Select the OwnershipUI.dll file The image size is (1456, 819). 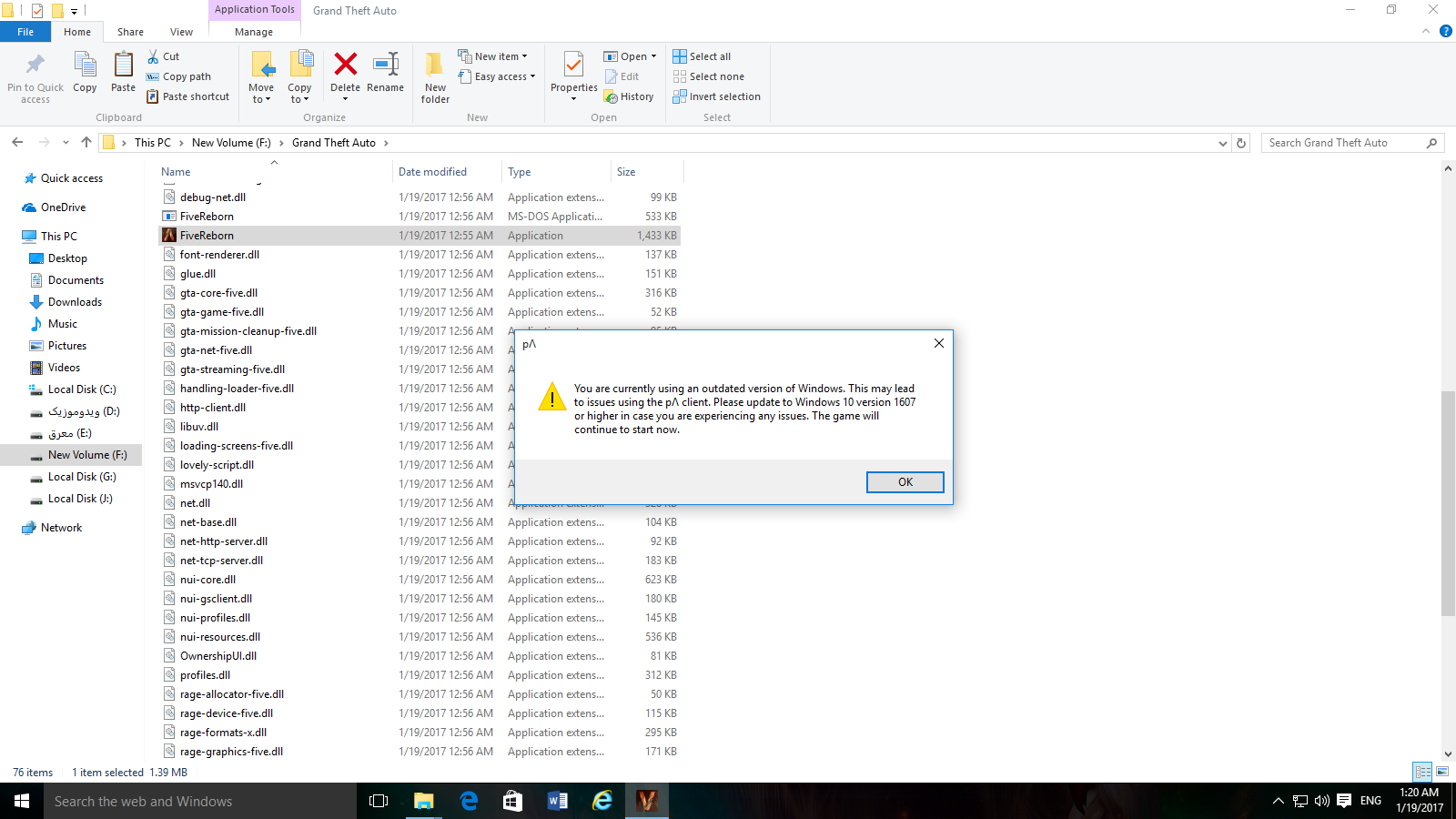(x=218, y=656)
